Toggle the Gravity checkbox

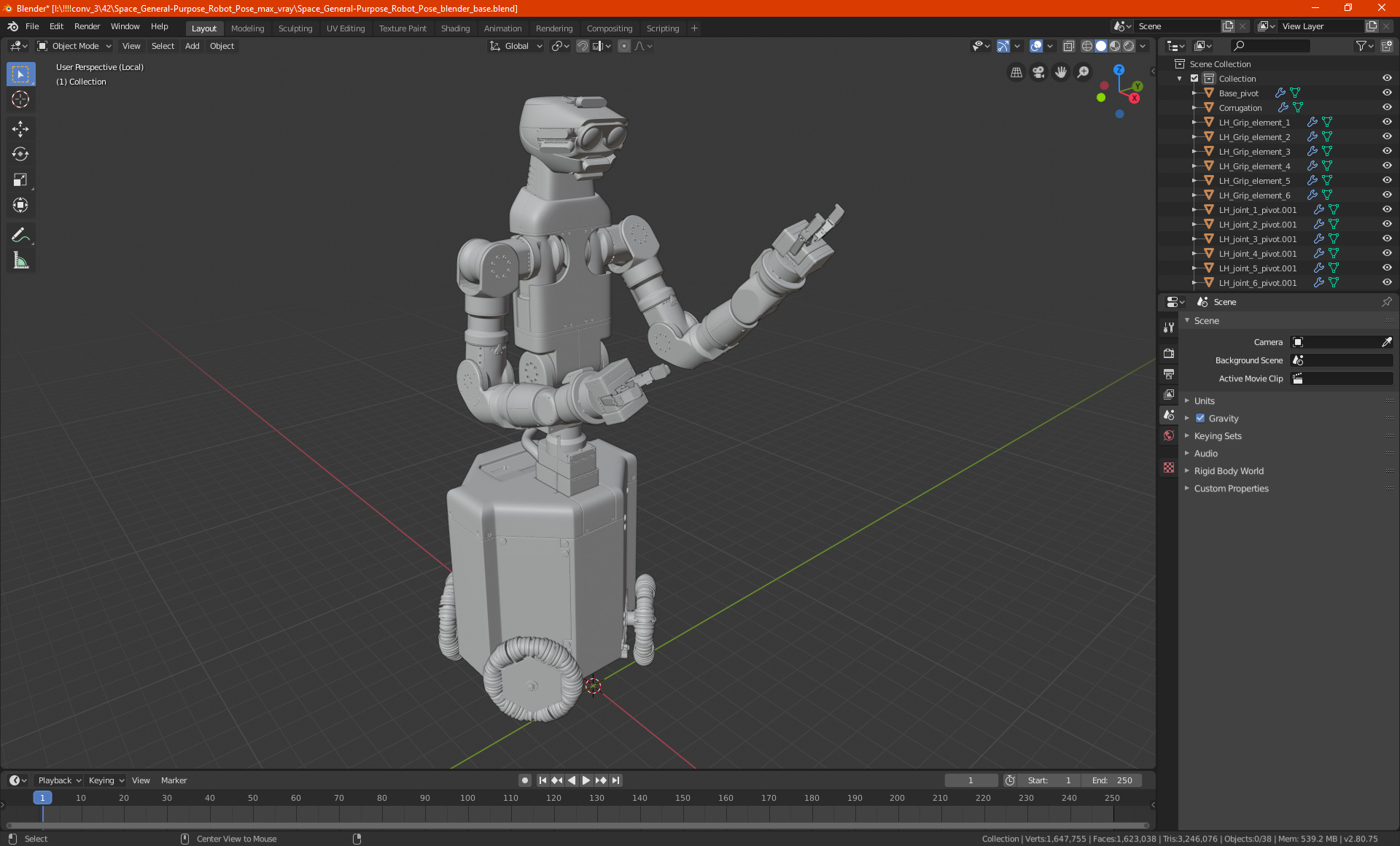1200,418
